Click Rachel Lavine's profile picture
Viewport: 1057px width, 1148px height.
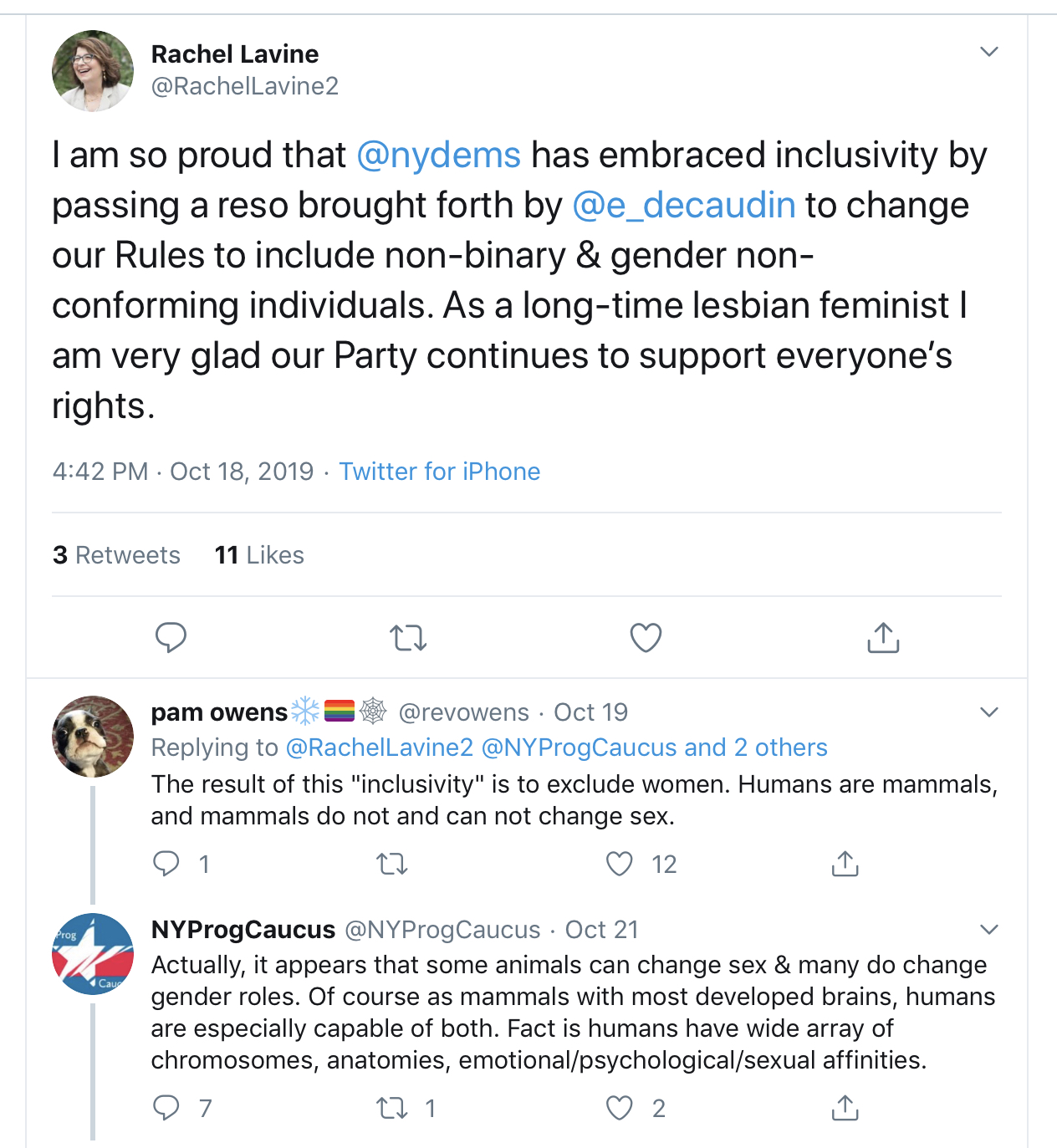(93, 71)
